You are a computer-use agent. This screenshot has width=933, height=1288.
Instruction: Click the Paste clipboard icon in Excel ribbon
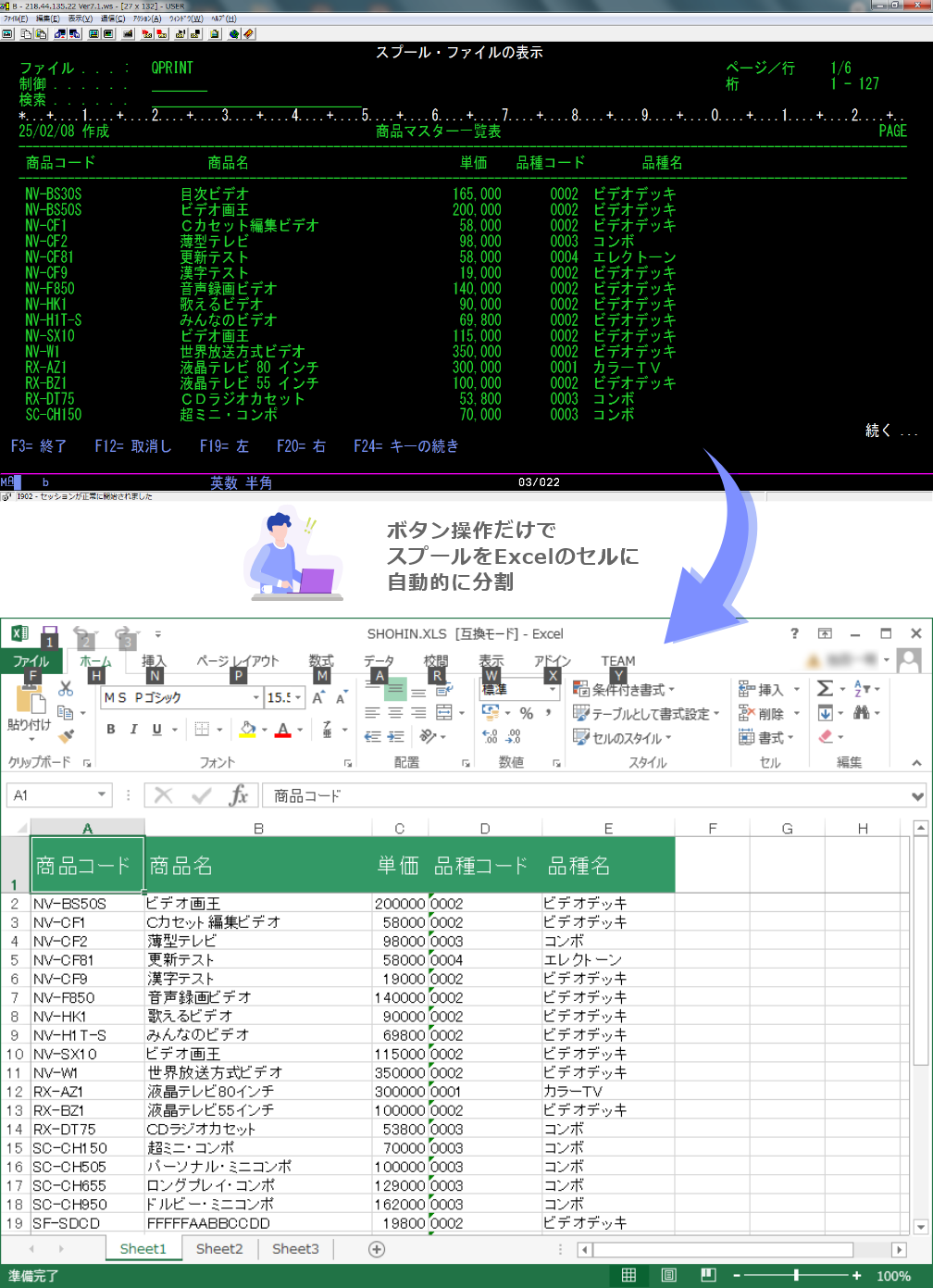point(31,698)
